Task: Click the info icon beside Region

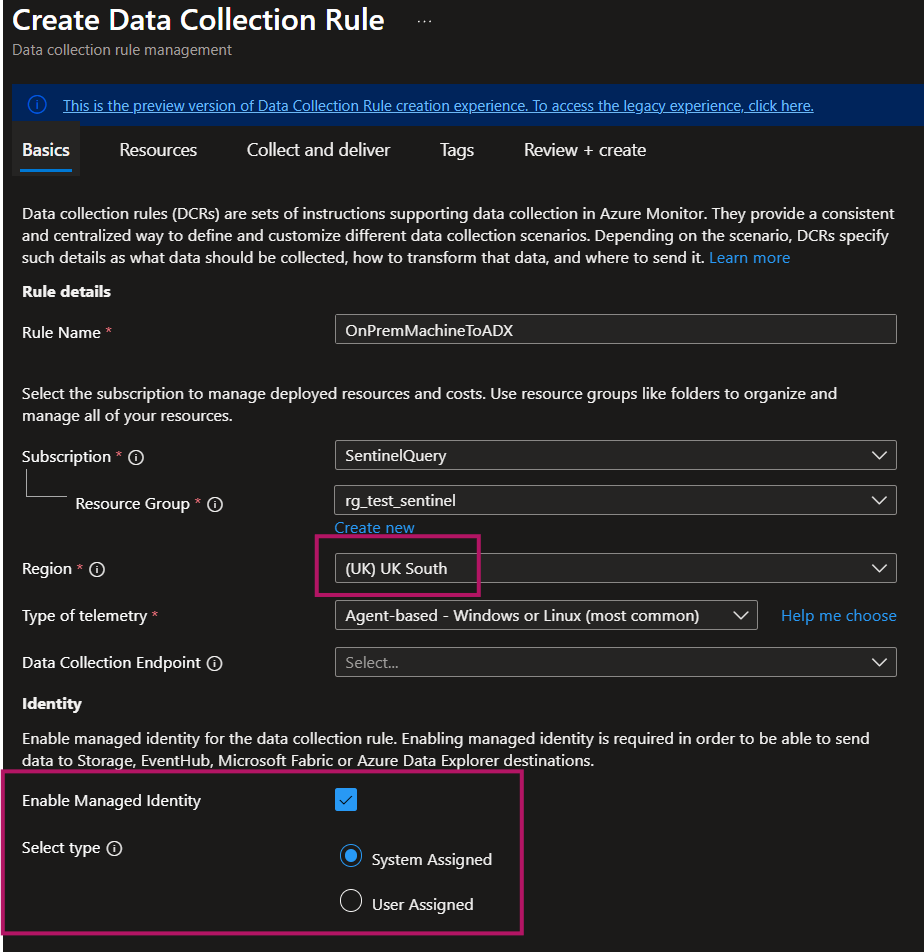Action: (97, 569)
